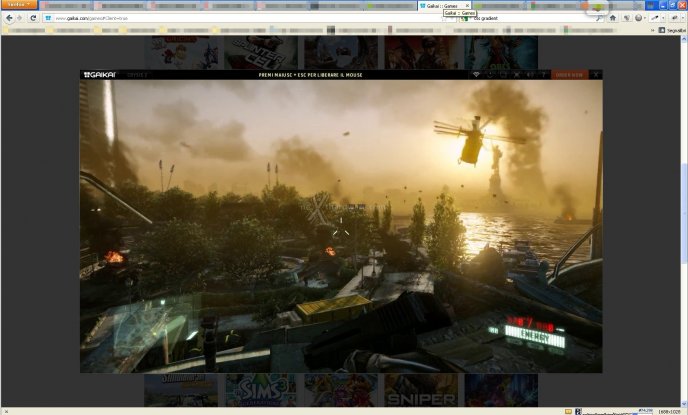This screenshot has width=688, height=415.
Task: Click inside the Crysis 2 game stream
Action: 341,226
